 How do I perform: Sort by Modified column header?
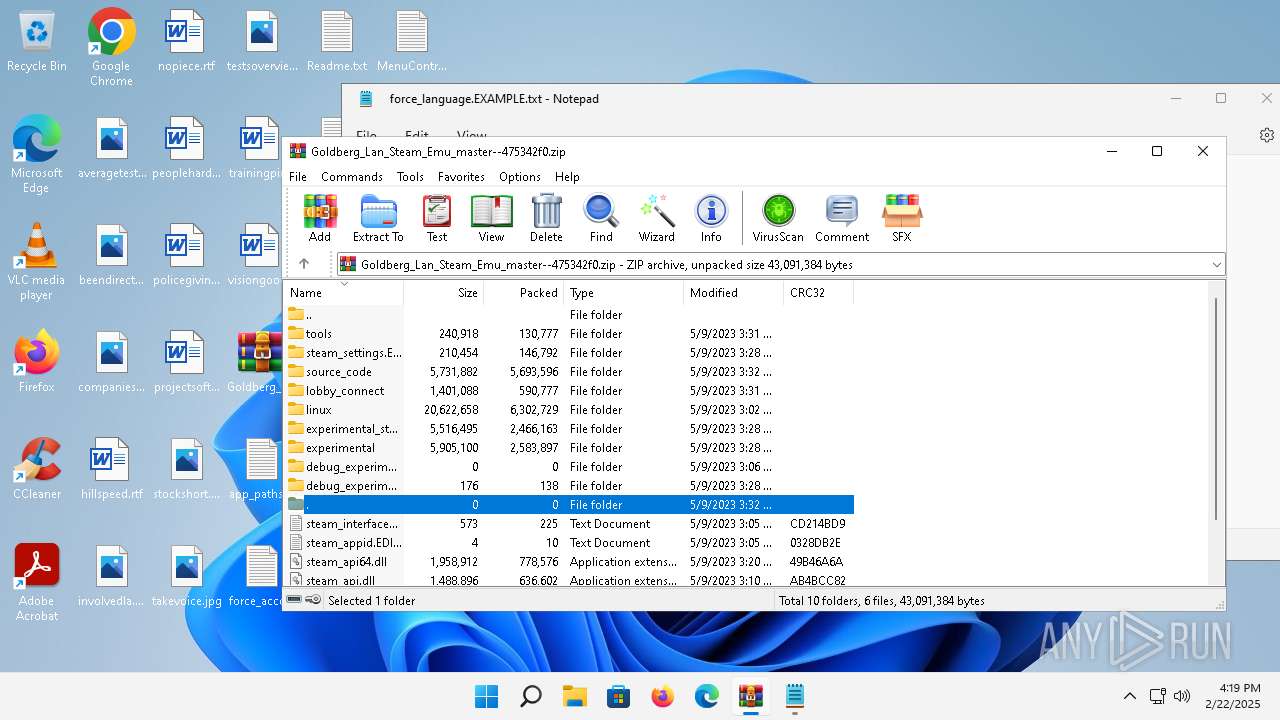[x=734, y=293]
